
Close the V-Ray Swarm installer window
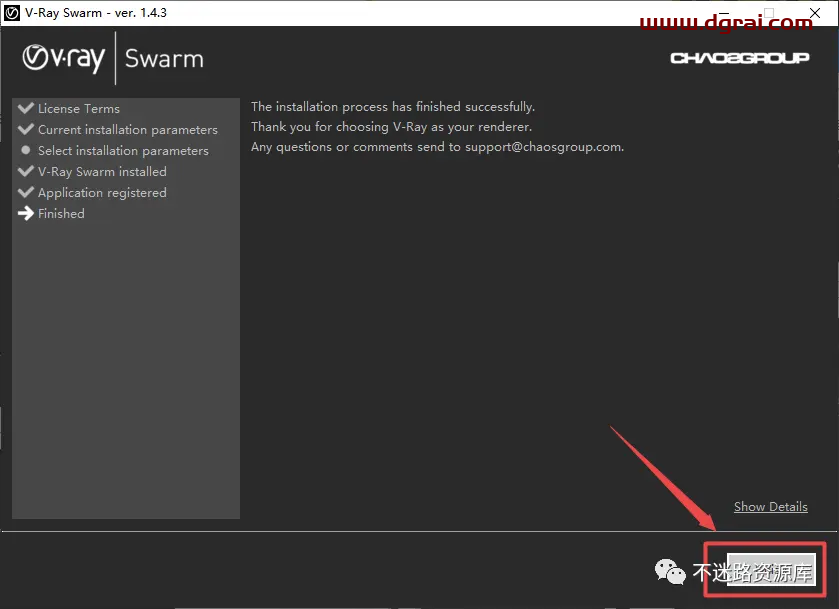[815, 13]
